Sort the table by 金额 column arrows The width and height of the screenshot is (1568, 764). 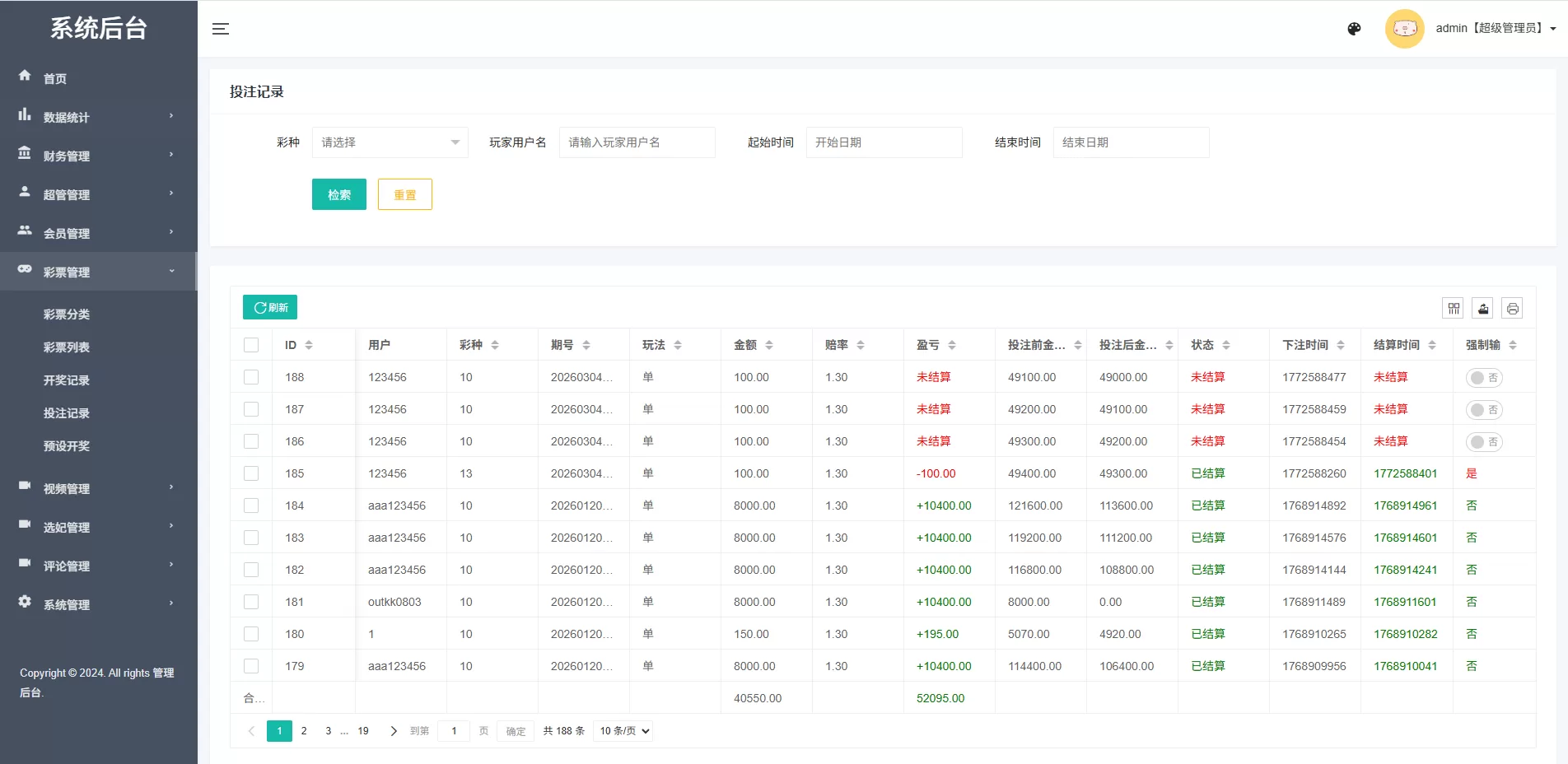coord(769,344)
